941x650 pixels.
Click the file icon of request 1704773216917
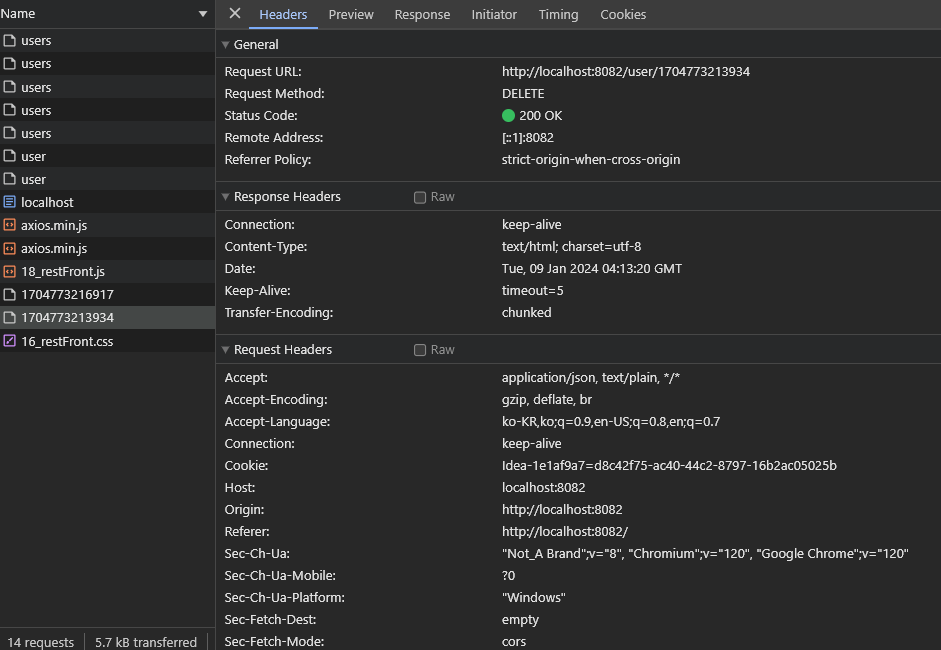click(9, 295)
